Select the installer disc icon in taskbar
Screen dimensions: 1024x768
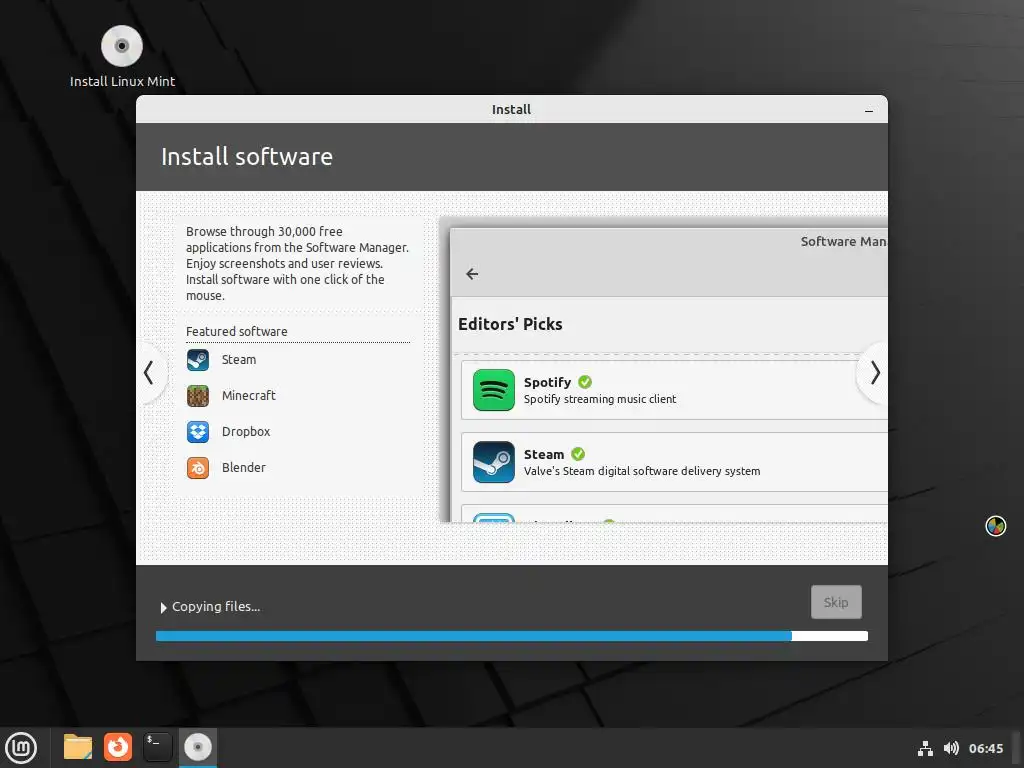198,747
